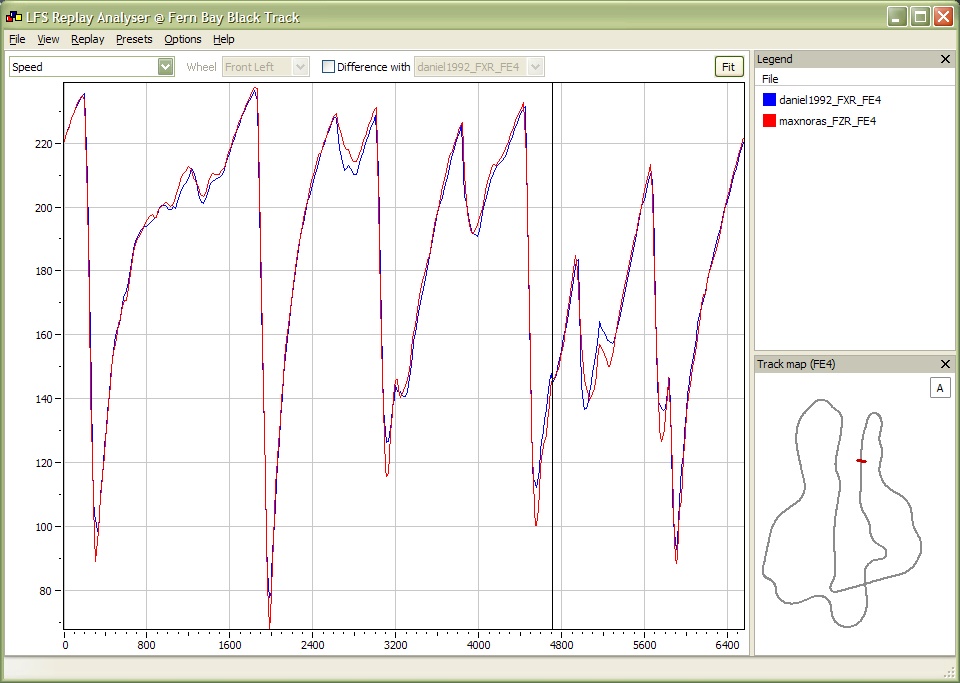960x683 pixels.
Task: Click the Track map (FE4) panel title
Action: click(x=796, y=364)
